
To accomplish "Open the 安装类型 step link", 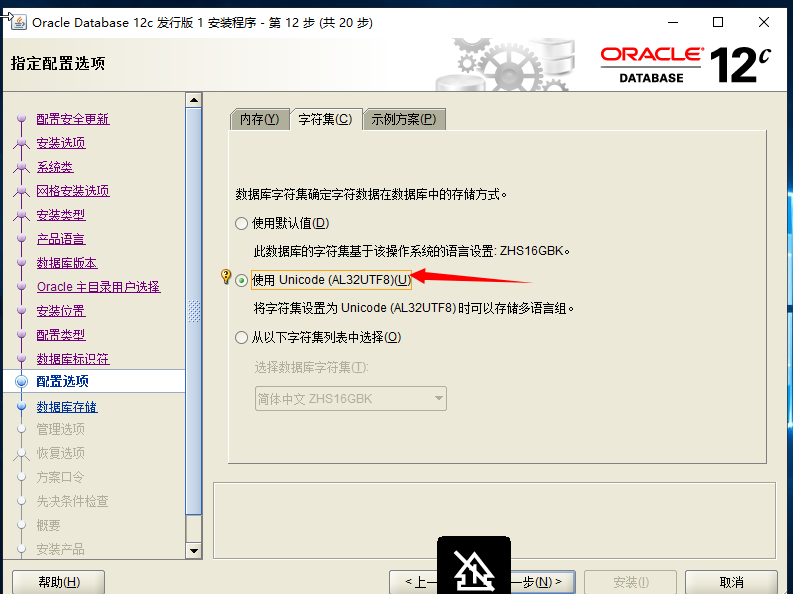I will pos(61,215).
